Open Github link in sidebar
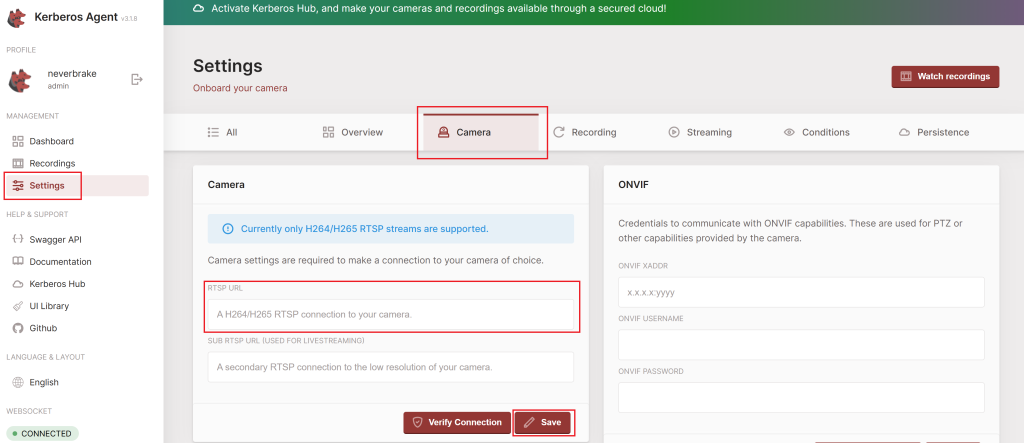This screenshot has height=443, width=1024. coord(43,328)
